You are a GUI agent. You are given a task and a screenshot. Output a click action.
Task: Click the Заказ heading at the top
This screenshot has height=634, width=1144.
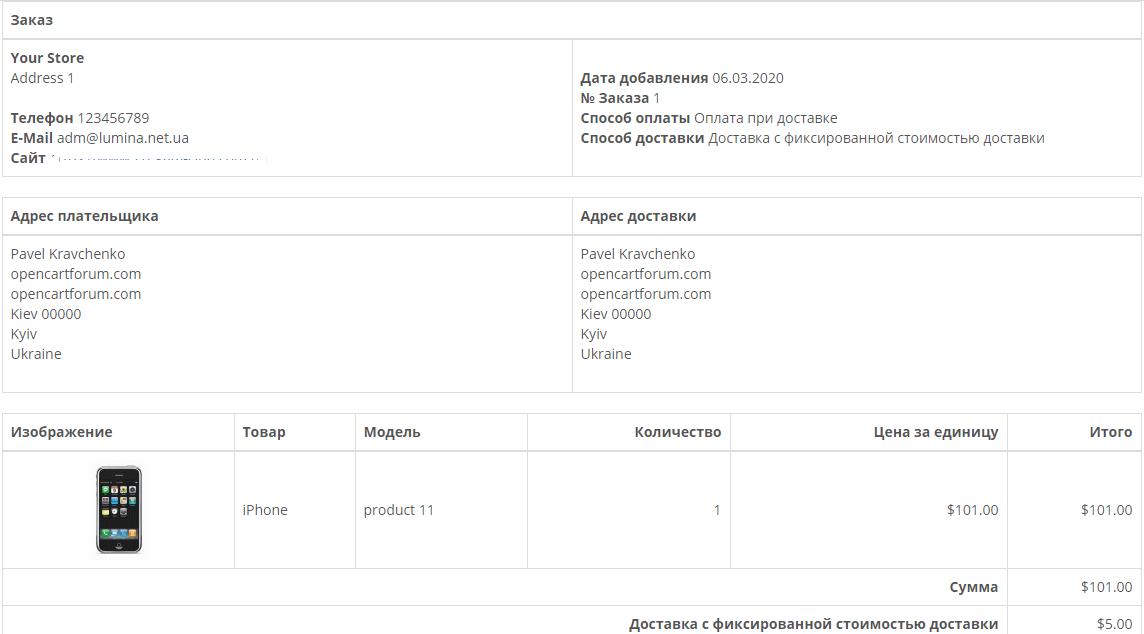pyautogui.click(x=32, y=20)
